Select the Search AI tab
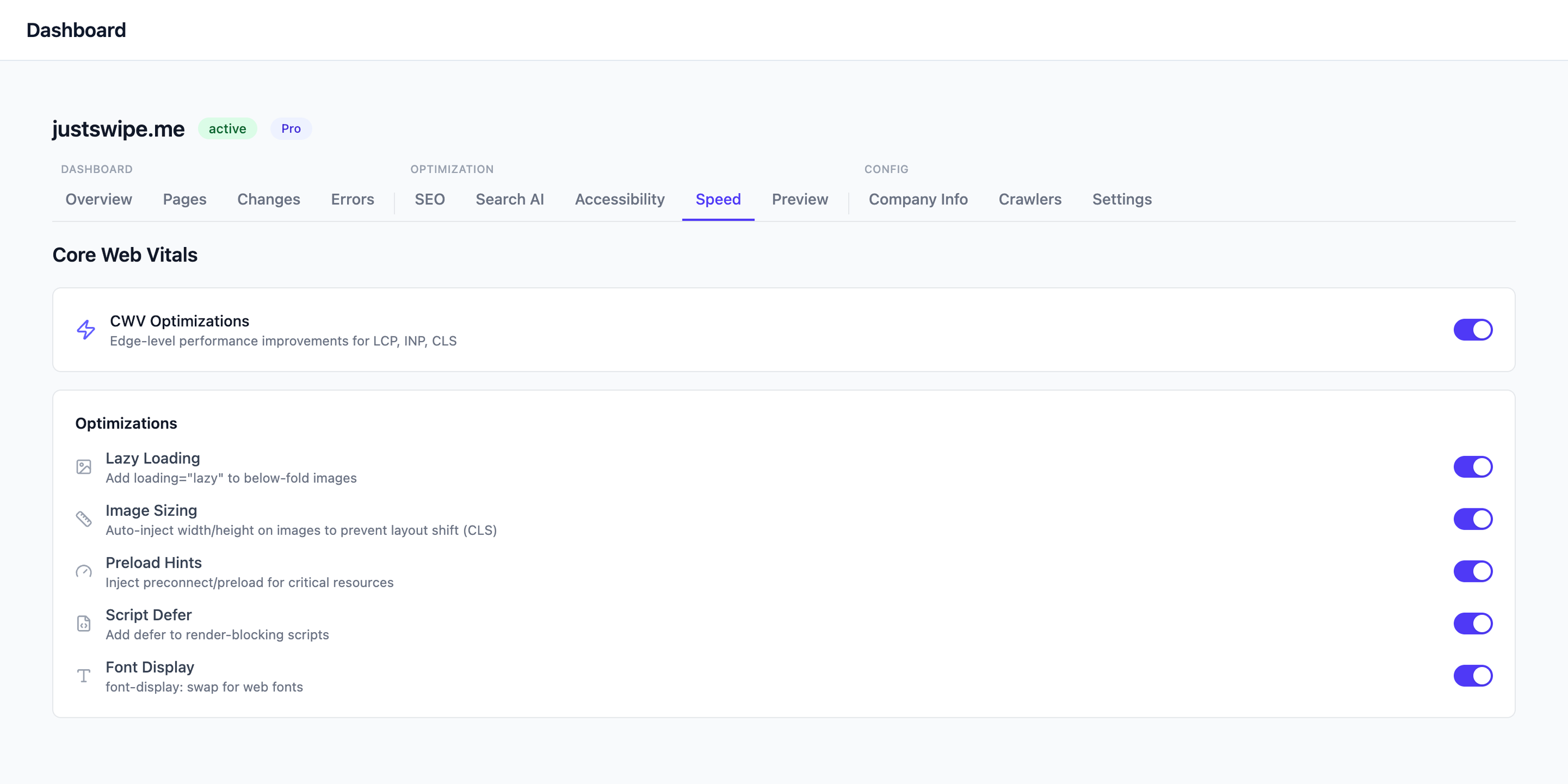 click(x=510, y=200)
